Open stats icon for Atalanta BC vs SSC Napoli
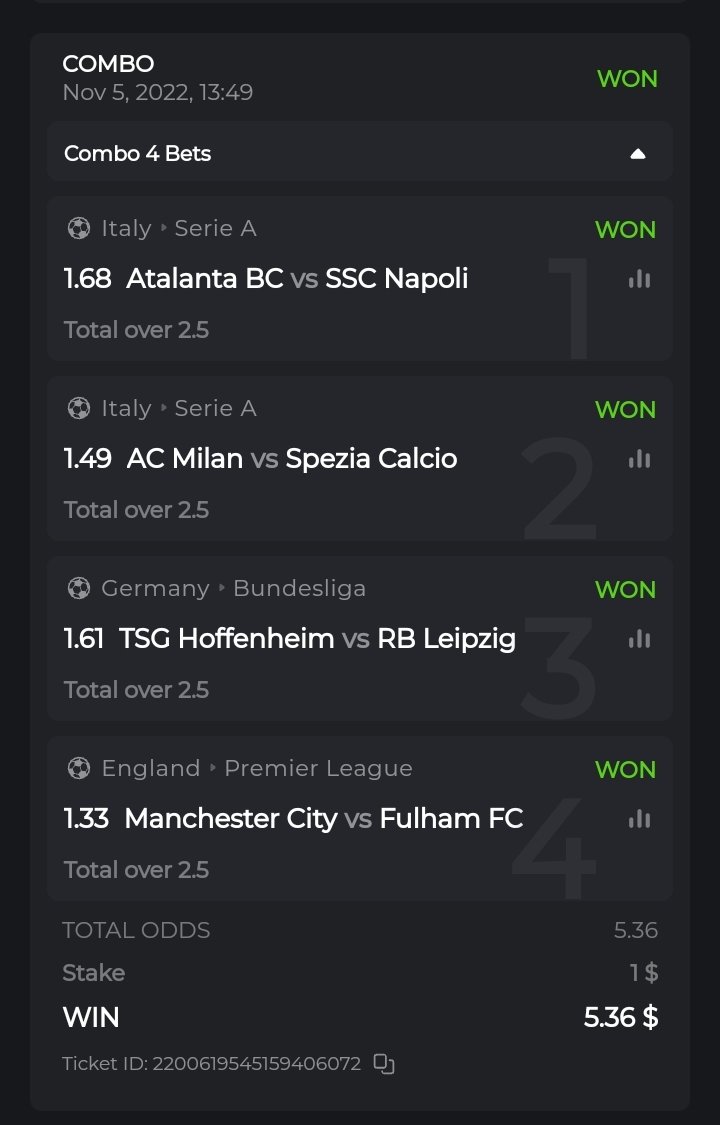Screen dimensions: 720x1125 point(639,279)
